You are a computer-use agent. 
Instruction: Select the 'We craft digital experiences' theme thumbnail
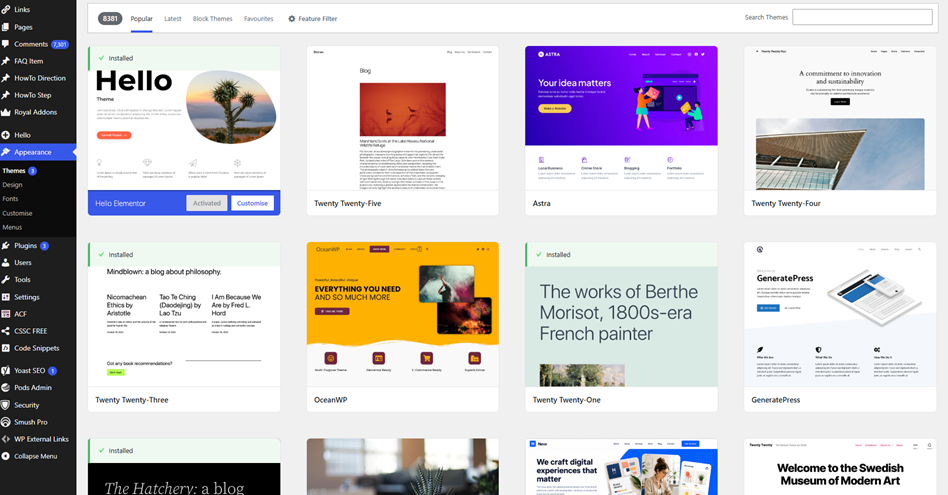(621, 467)
